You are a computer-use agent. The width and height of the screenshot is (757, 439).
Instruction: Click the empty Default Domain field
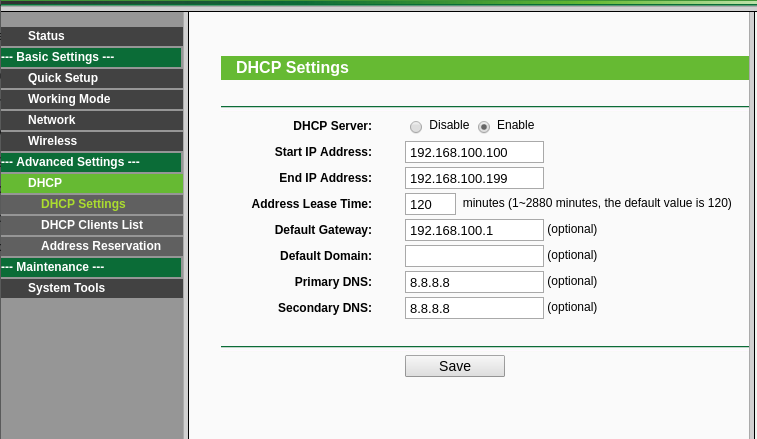474,256
